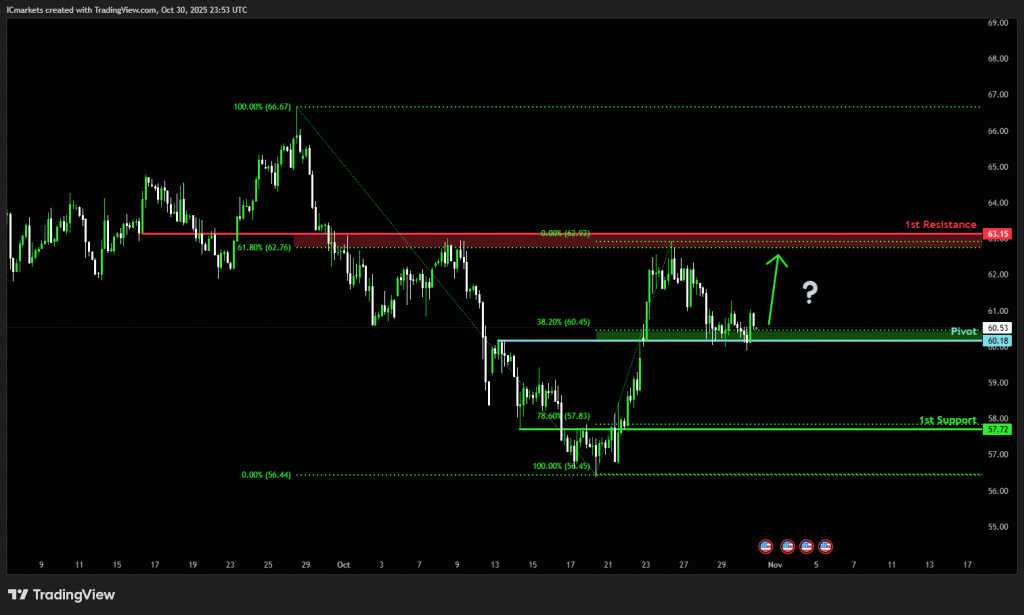Select the green upward arrow drawing
1024x615 pixels.
pos(773,289)
